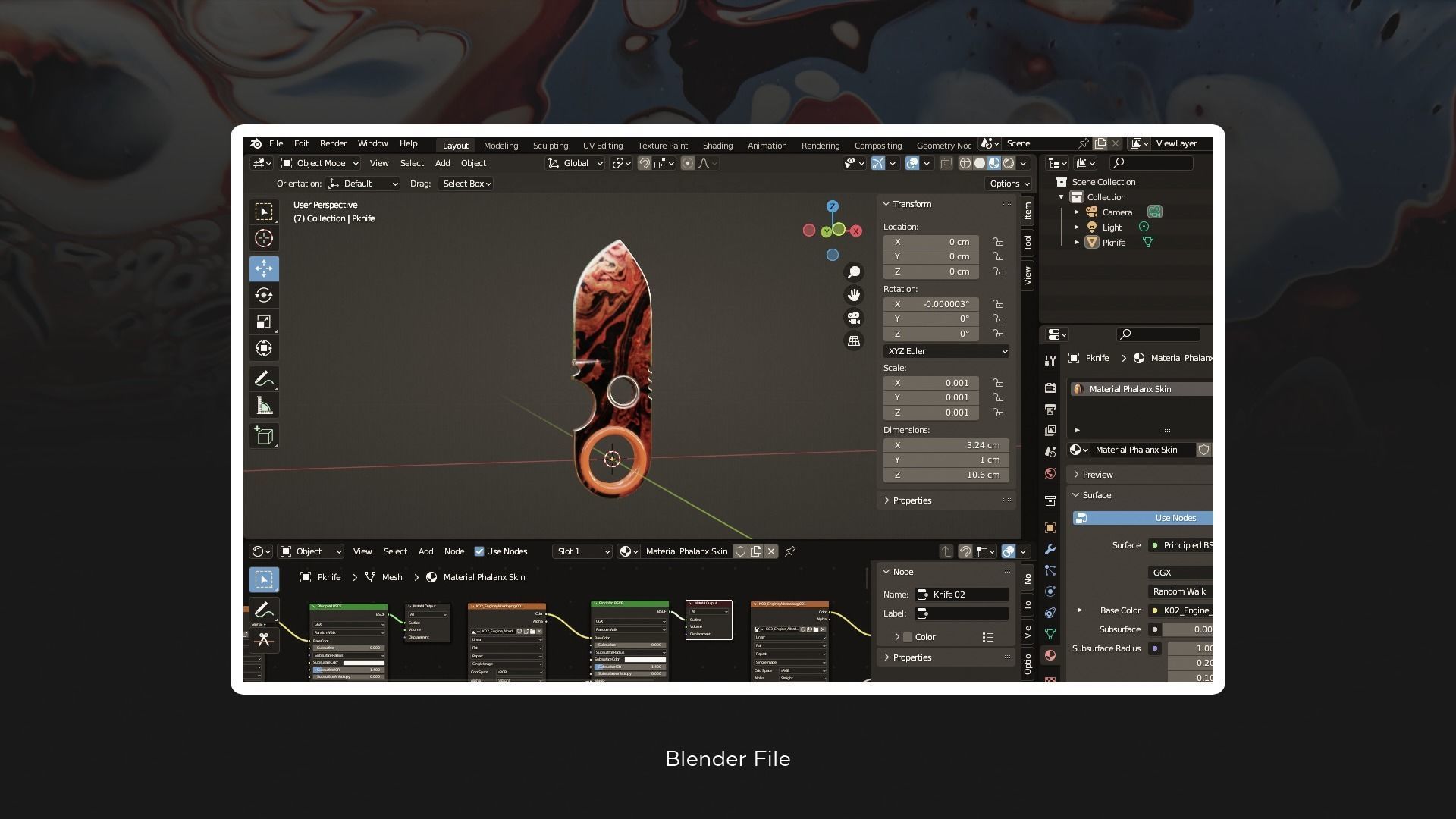Open the Render properties tab icon
This screenshot has width=1456, height=819.
[1050, 388]
